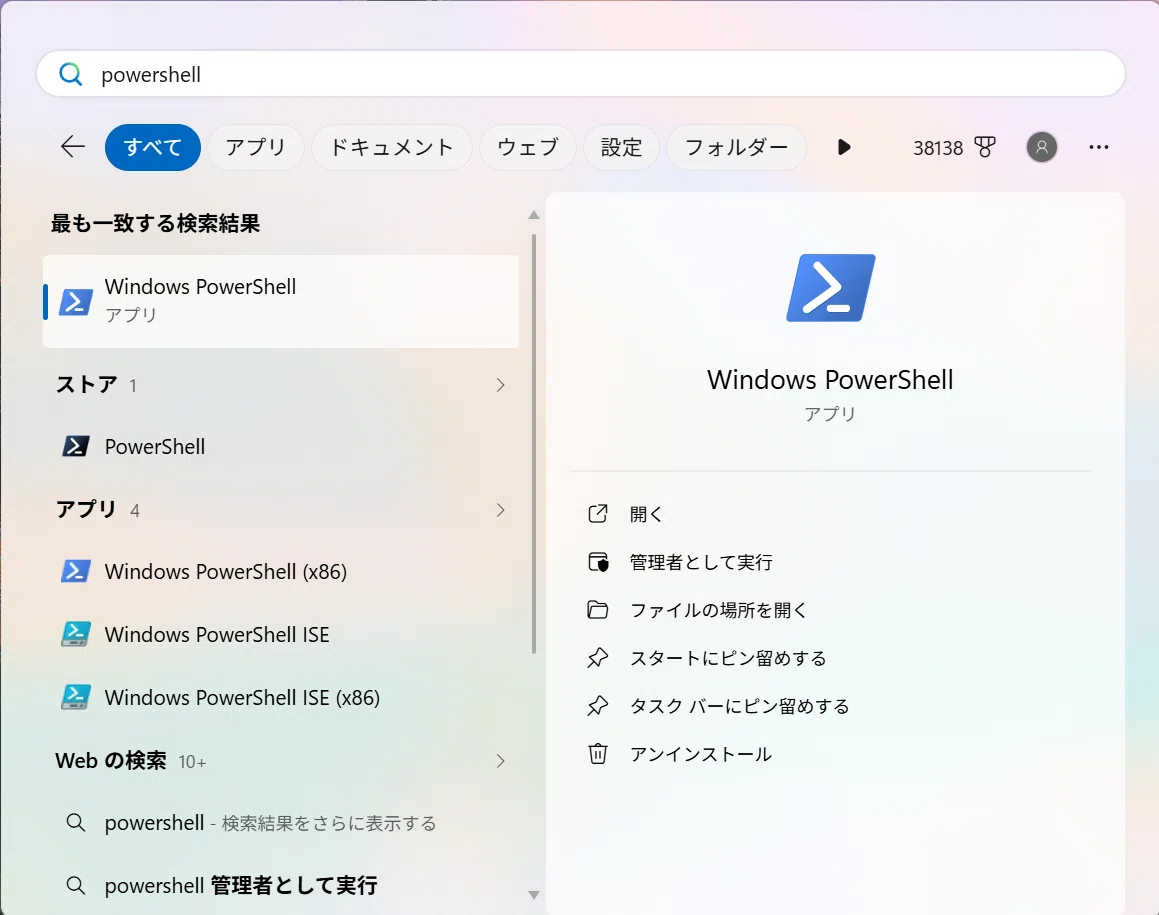Open web suggestion powershell 管理者として実行
The width and height of the screenshot is (1159, 915).
pyautogui.click(x=281, y=885)
